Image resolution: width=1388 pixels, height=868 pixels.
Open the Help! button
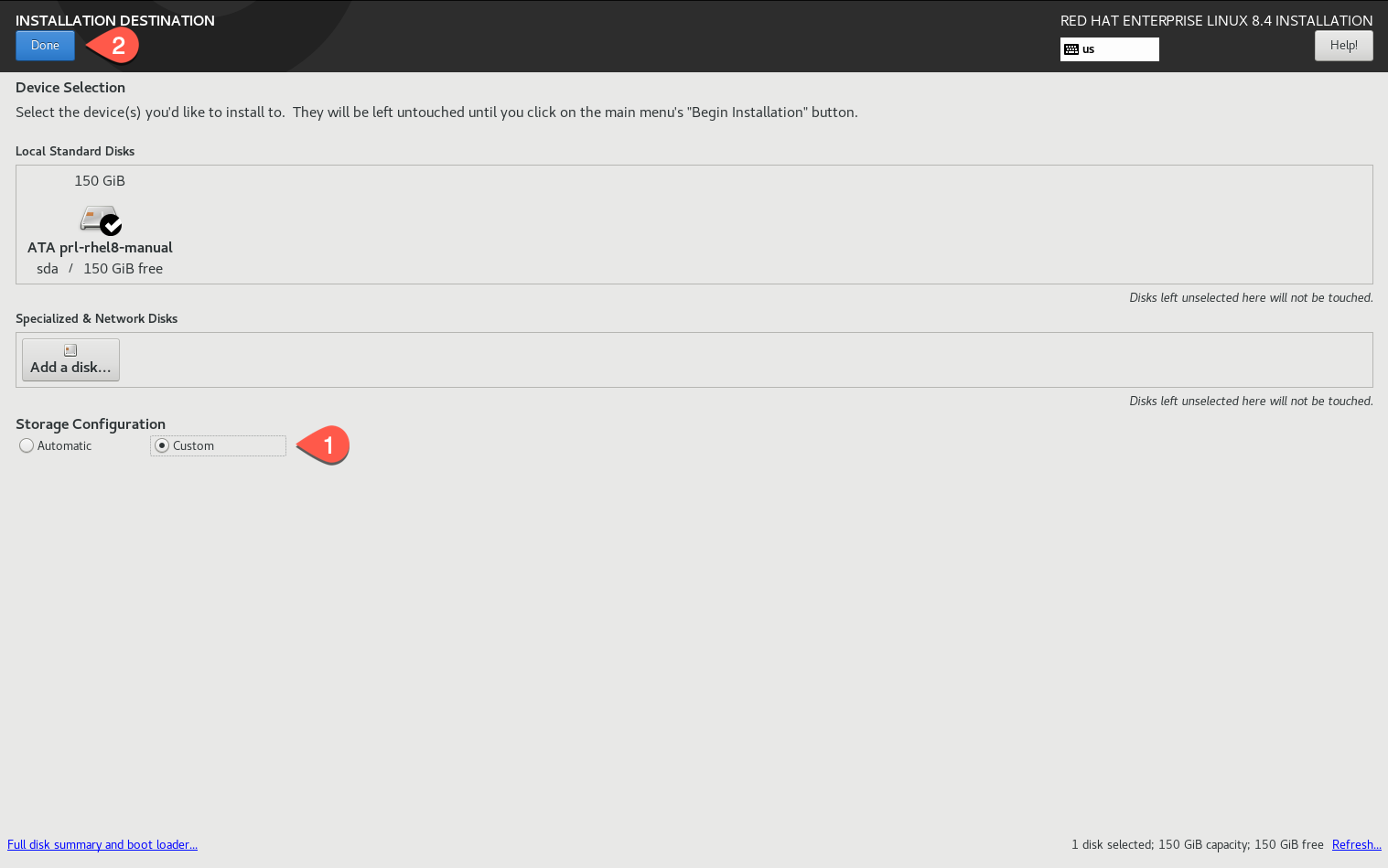(1343, 46)
